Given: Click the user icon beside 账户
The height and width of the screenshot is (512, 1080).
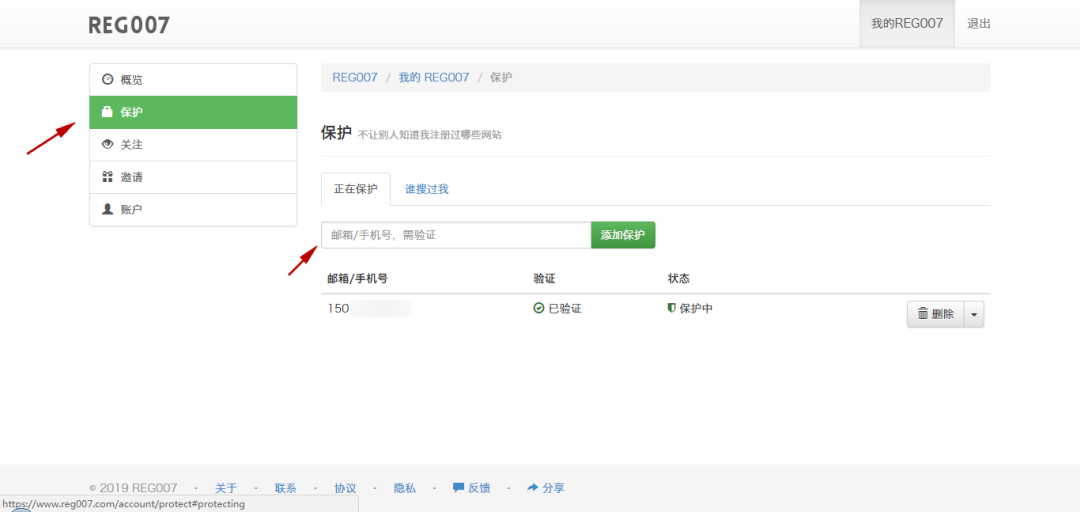Looking at the screenshot, I should pos(107,209).
